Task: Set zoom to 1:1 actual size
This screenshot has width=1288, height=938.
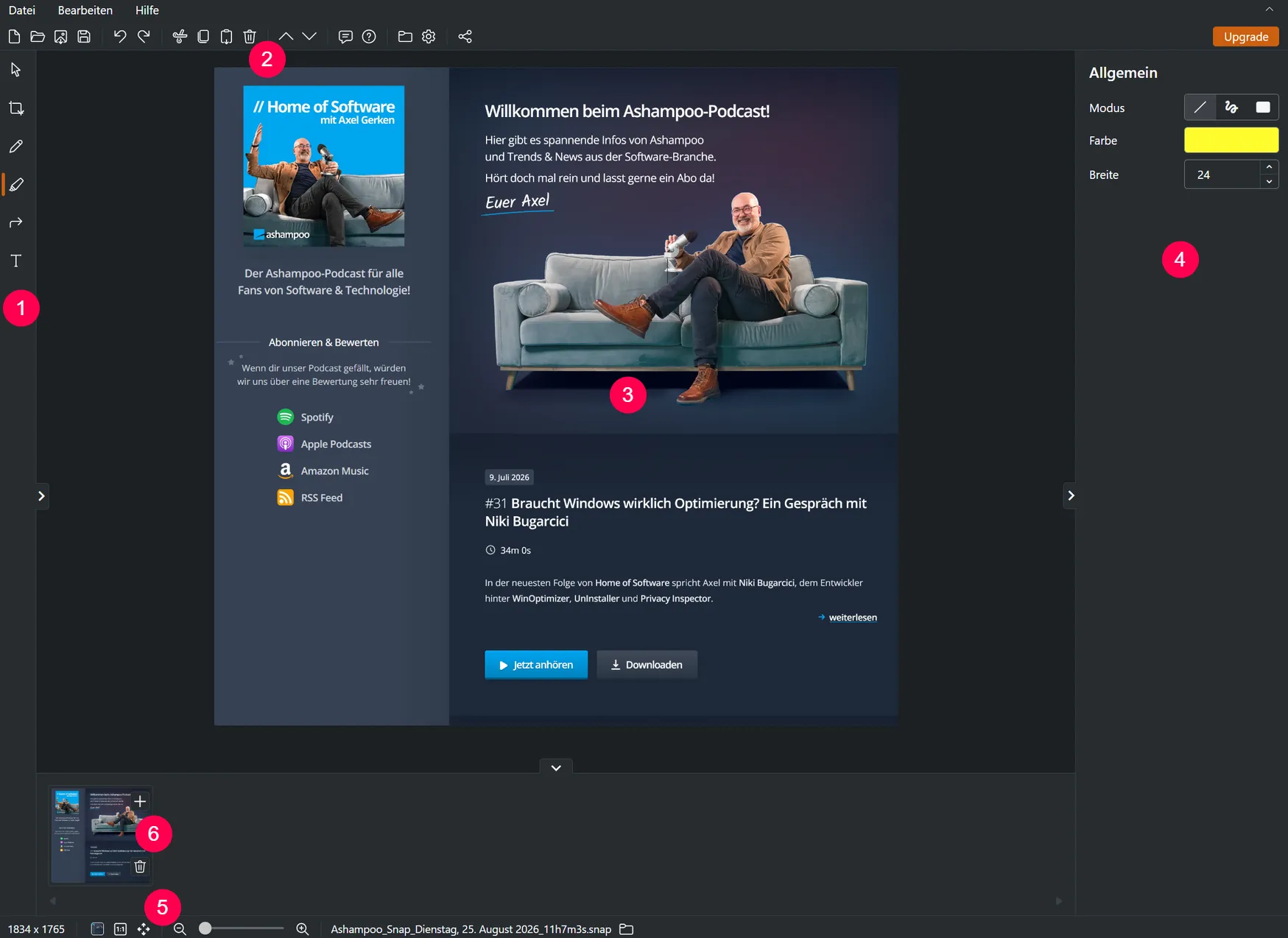Action: coord(121,929)
